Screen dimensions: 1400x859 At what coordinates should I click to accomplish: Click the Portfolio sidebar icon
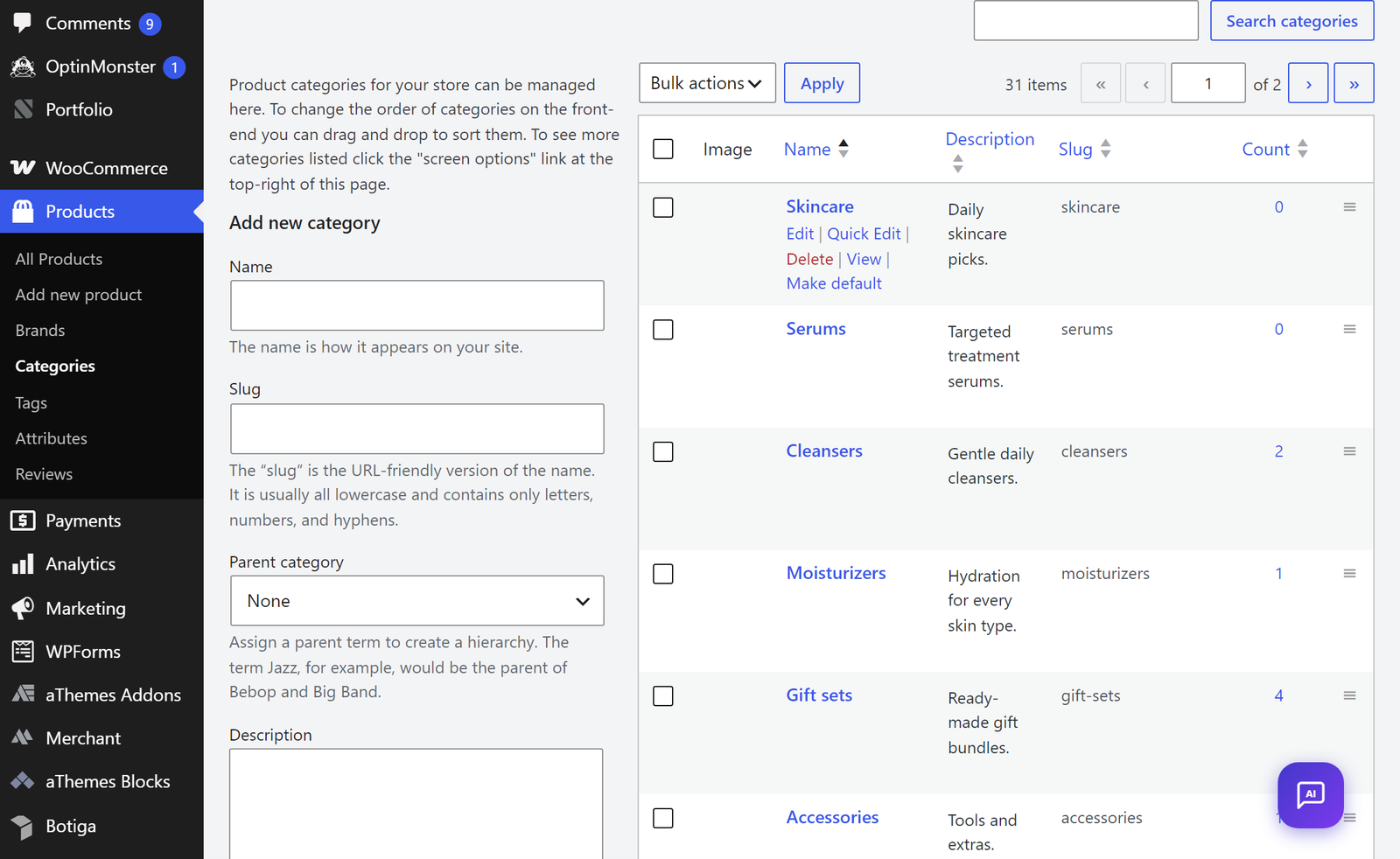pyautogui.click(x=24, y=109)
